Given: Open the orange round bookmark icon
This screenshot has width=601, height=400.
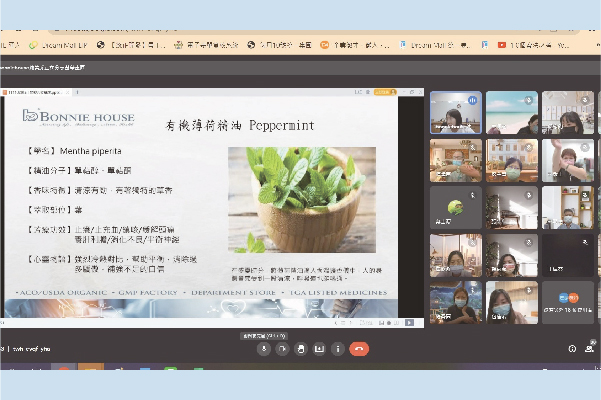Looking at the screenshot, I should click(324, 45).
